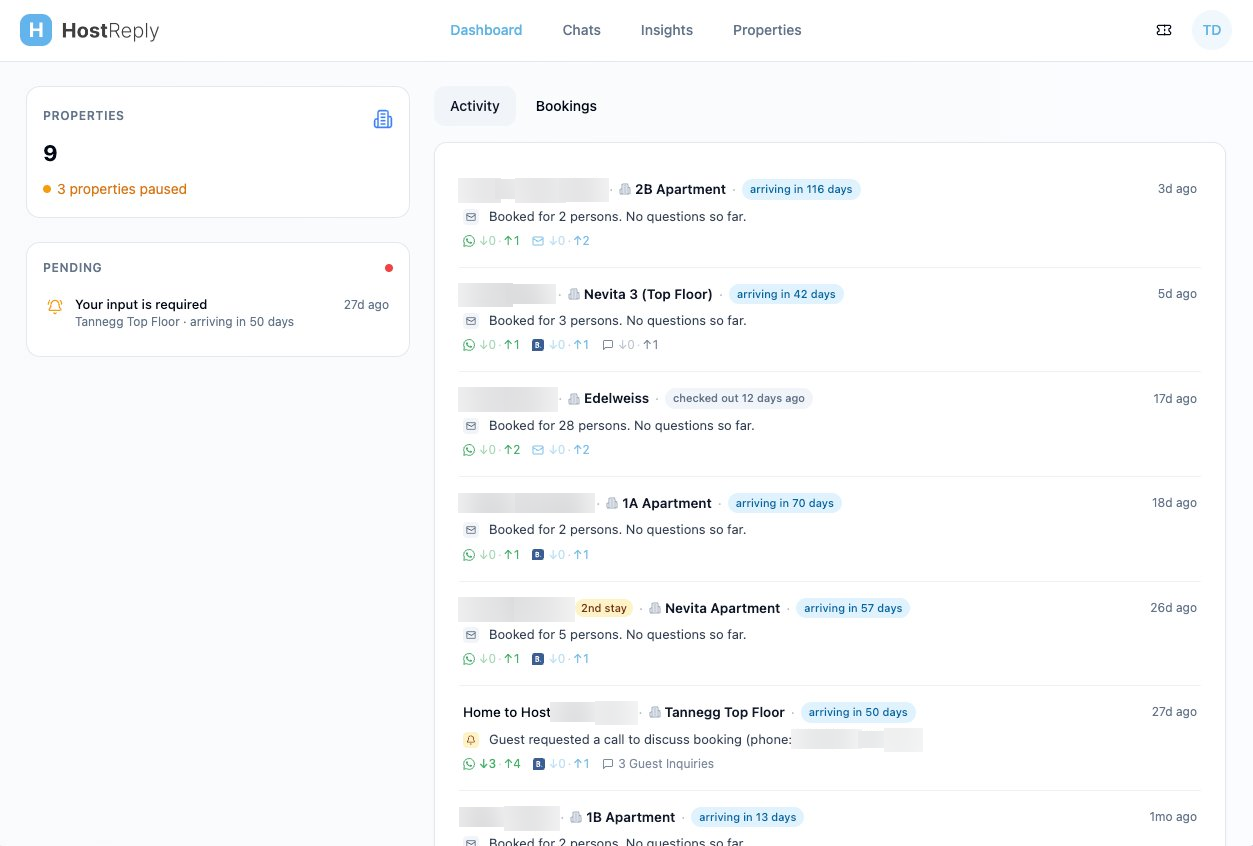Viewport: 1253px width, 846px height.
Task: Click 'Tannegg Top Floor · arriving in 50 days' subtitle
Action: [184, 322]
